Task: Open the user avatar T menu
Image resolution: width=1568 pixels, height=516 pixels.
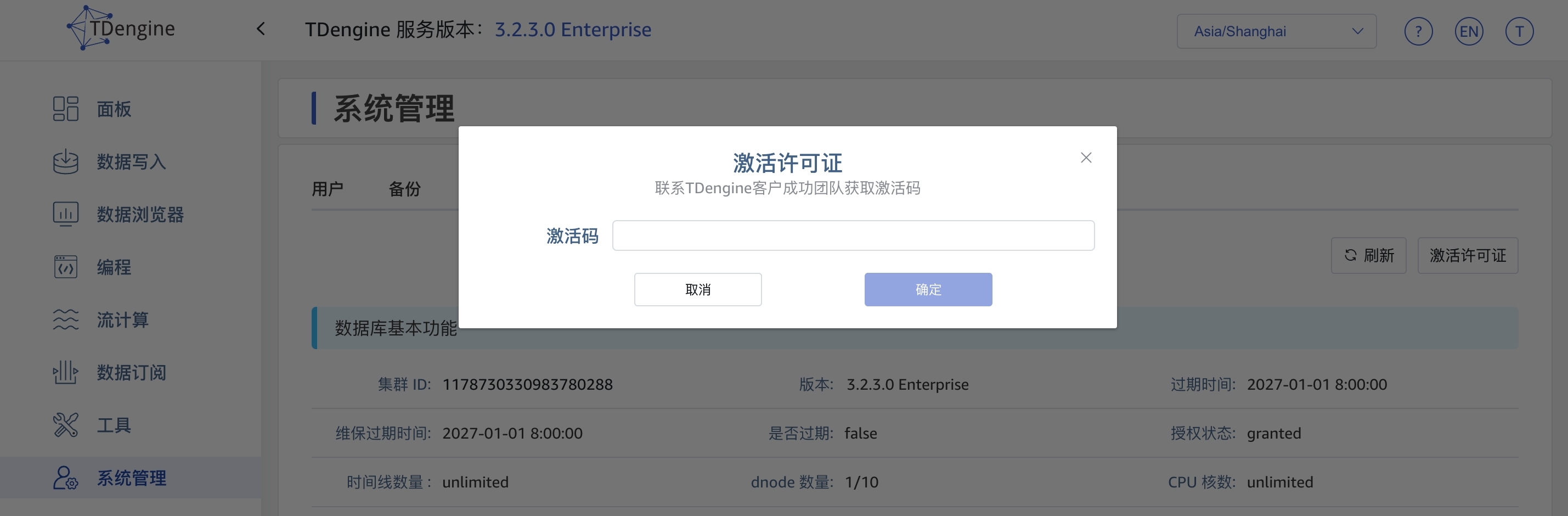Action: [x=1519, y=32]
